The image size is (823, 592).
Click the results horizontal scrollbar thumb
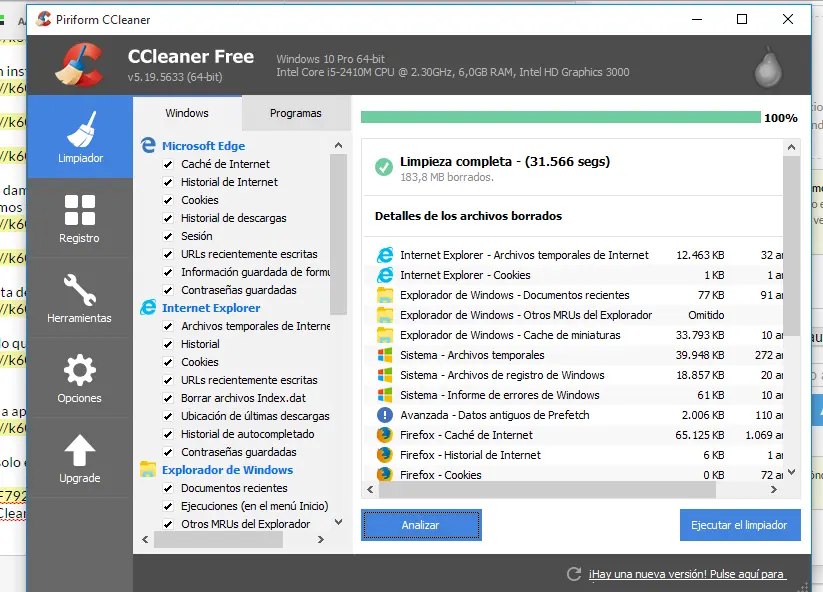tap(547, 489)
